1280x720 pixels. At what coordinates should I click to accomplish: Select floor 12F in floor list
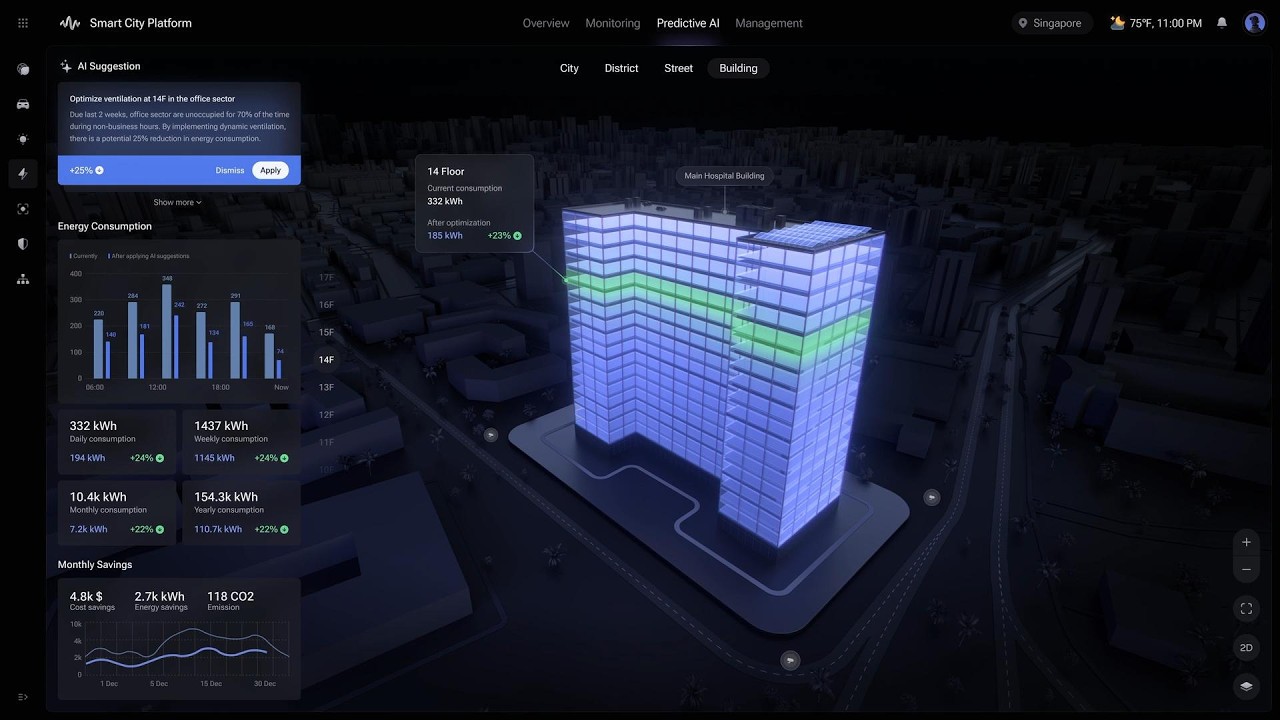pos(326,415)
